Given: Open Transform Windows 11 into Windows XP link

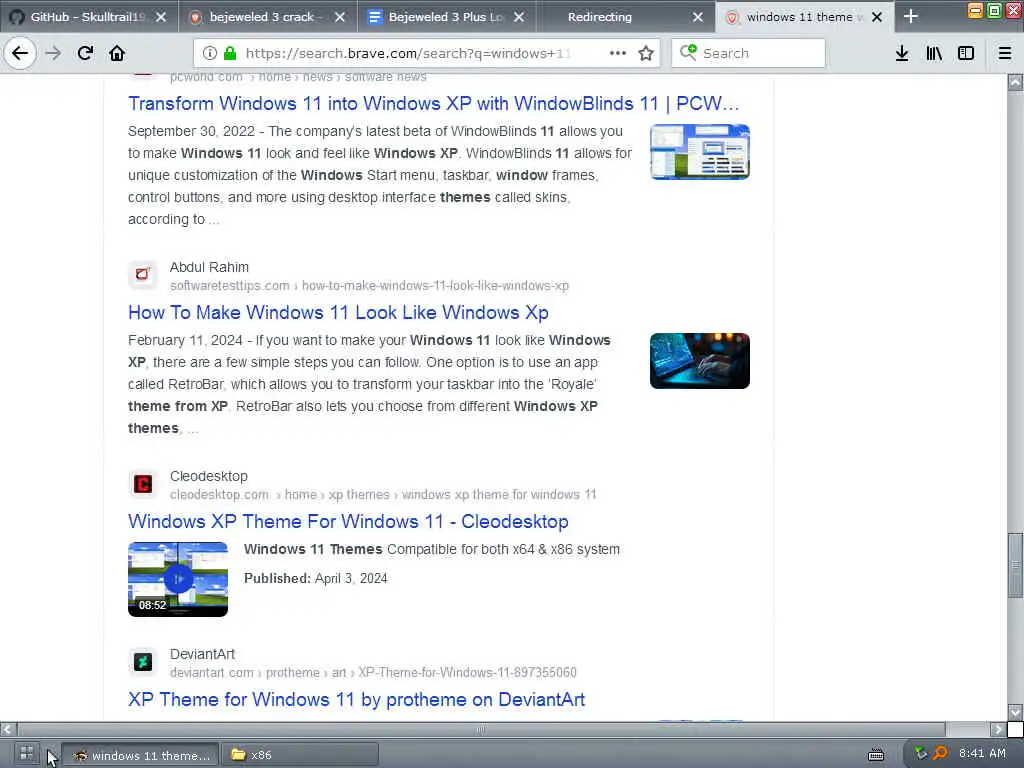Looking at the screenshot, I should click(x=434, y=103).
